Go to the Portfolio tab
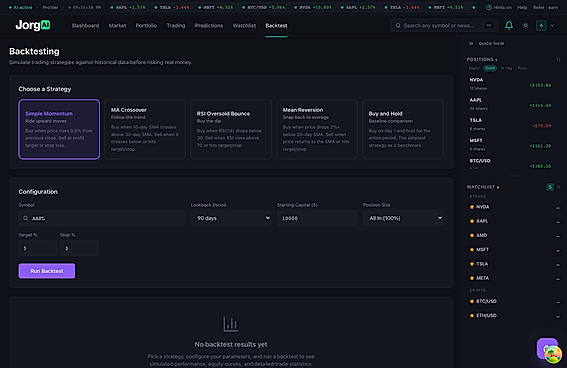The height and width of the screenshot is (368, 567). pos(146,26)
